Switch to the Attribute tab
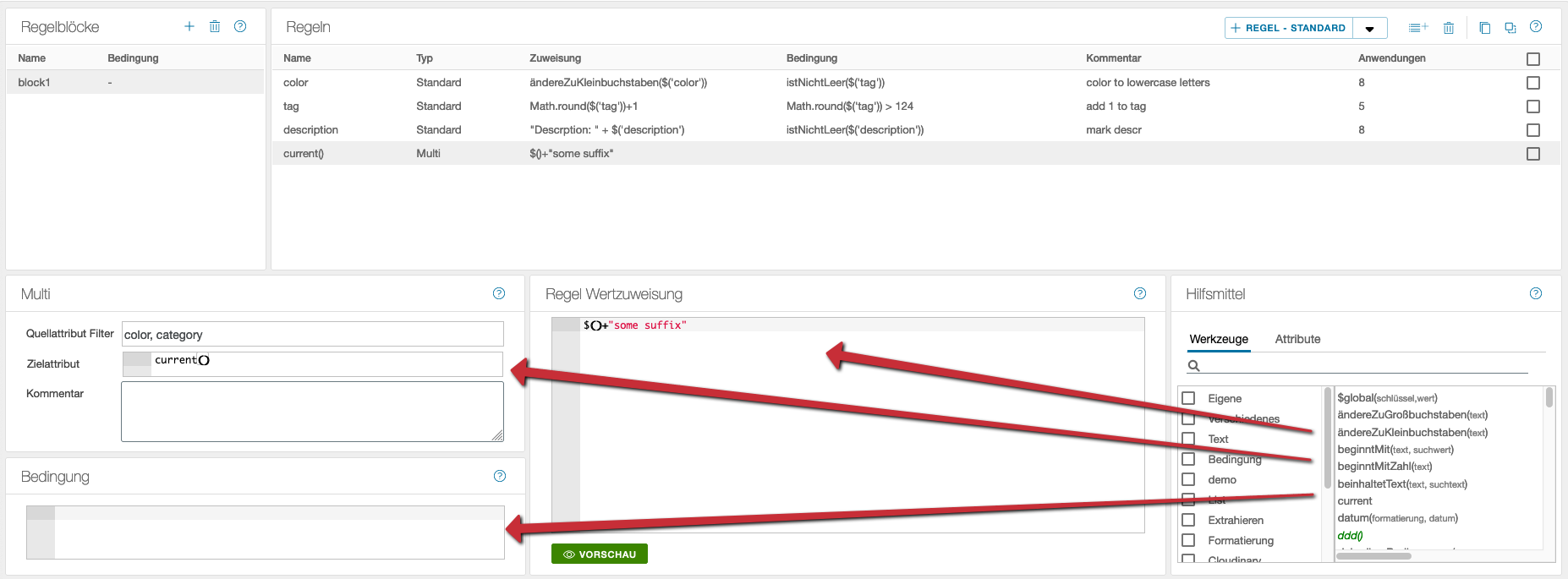This screenshot has height=579, width=1568. pos(1297,339)
